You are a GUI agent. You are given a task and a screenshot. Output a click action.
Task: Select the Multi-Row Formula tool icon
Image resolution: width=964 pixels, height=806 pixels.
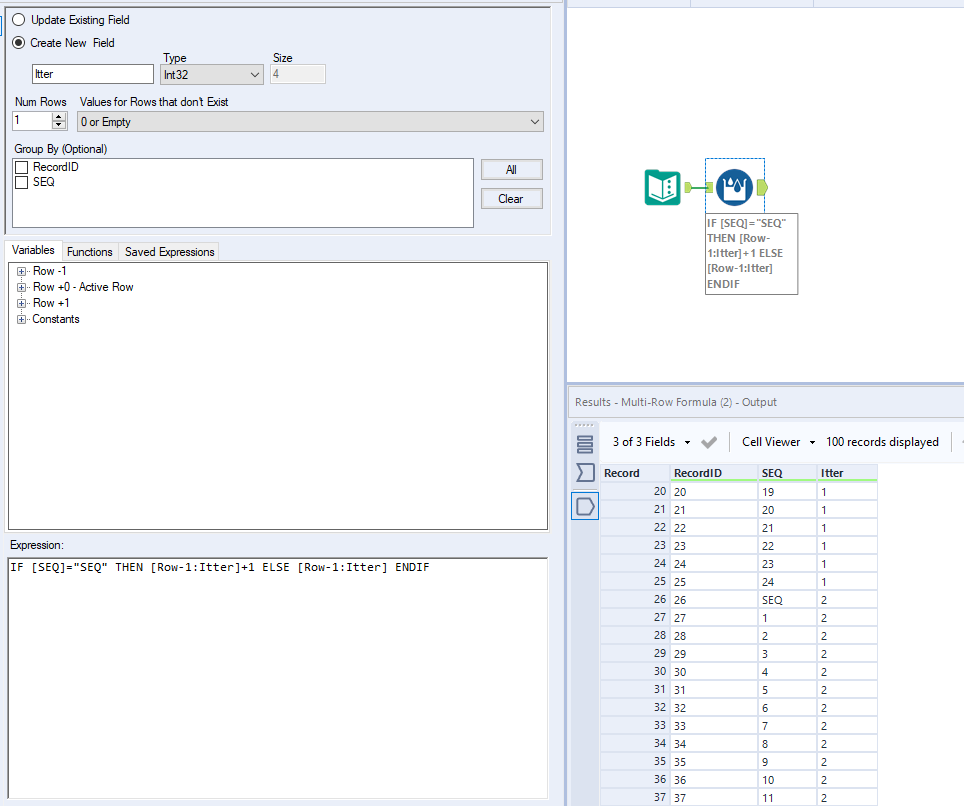point(735,187)
